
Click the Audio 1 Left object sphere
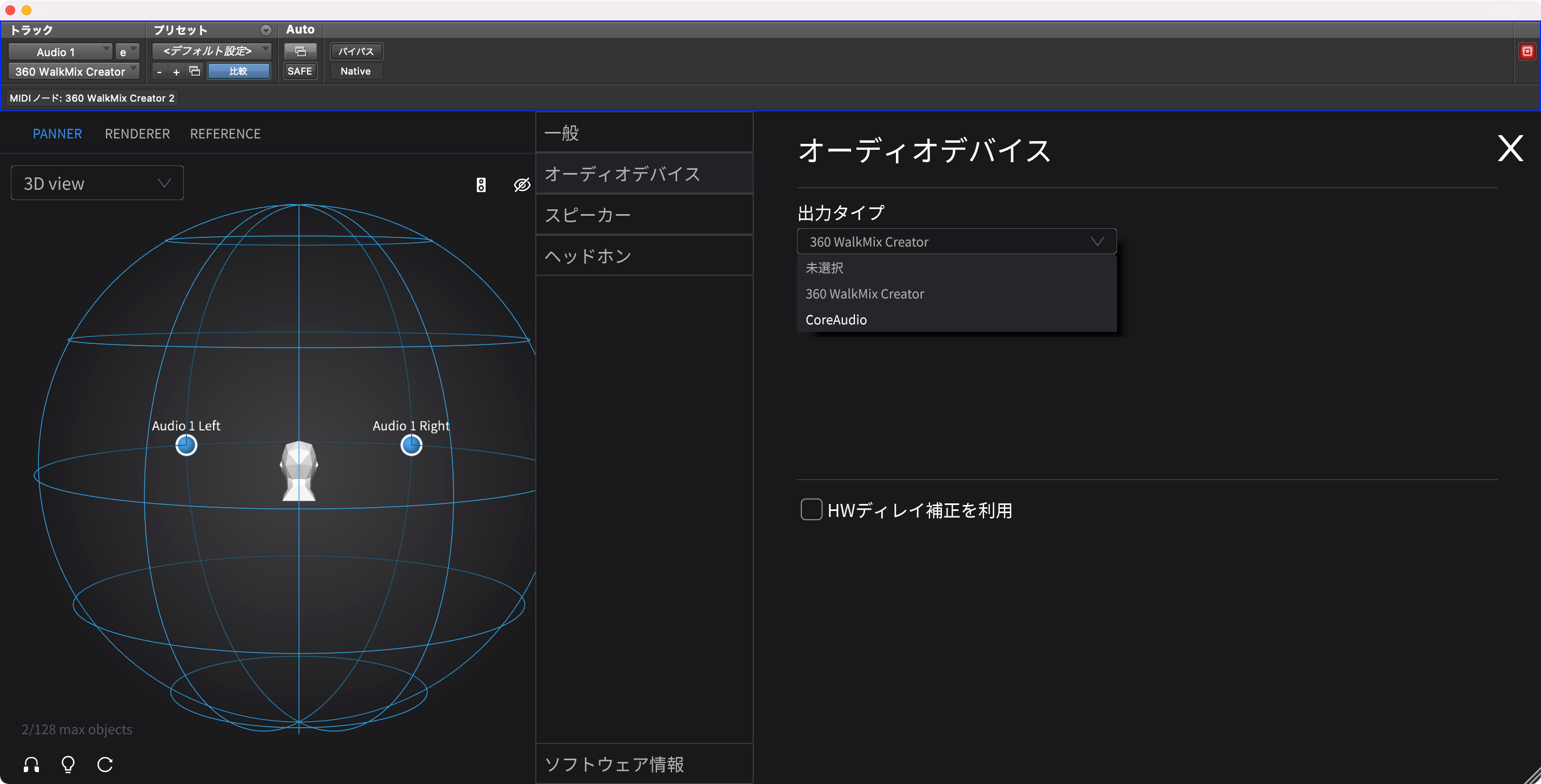pyautogui.click(x=186, y=445)
